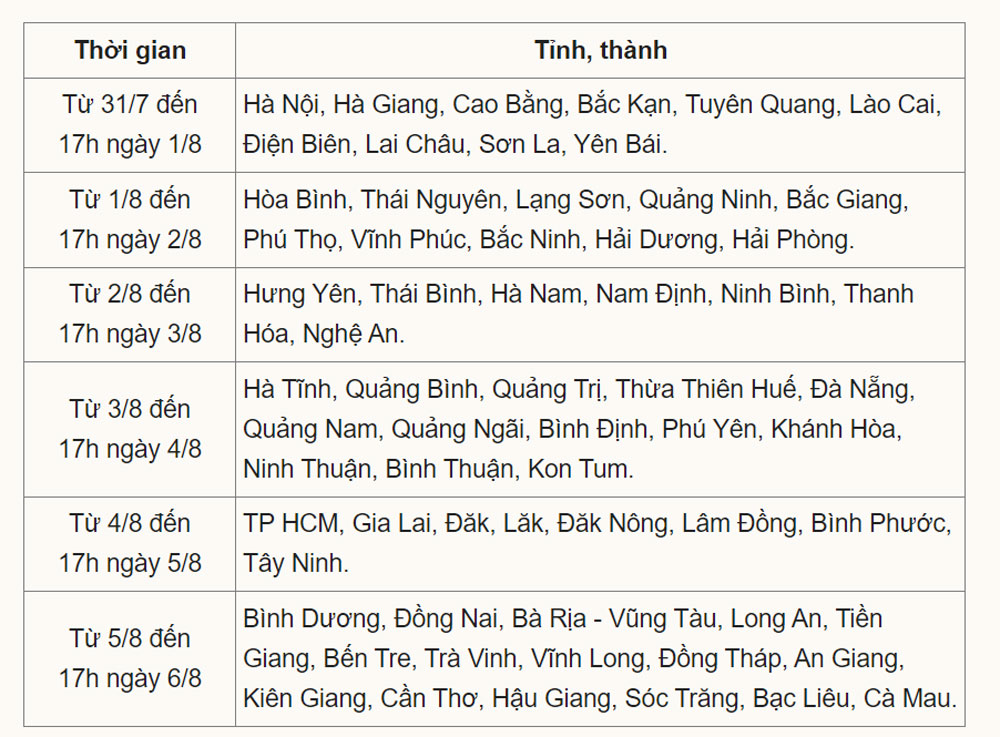The image size is (1000, 737).
Task: Select the 'Từ 5/8 đến 17h ngày 6/8' cell
Action: (130, 658)
